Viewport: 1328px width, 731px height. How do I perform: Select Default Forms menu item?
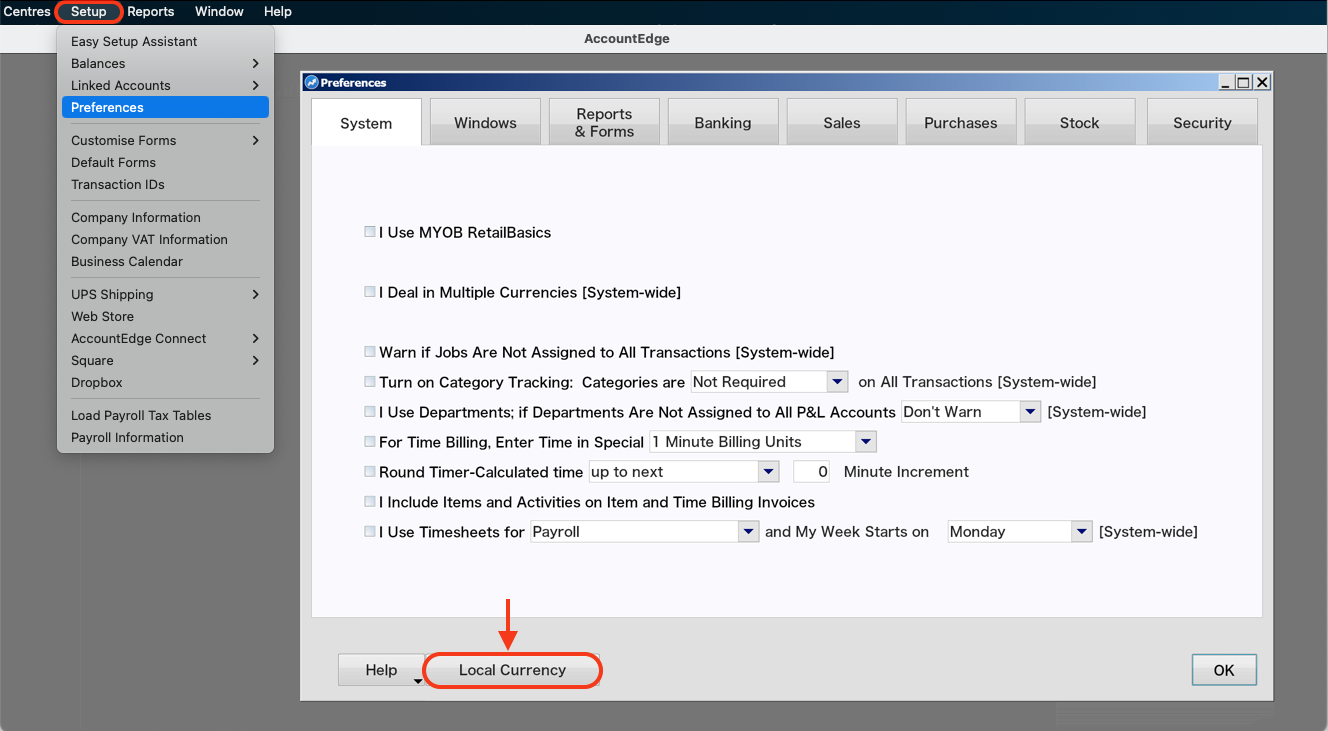pyautogui.click(x=165, y=162)
